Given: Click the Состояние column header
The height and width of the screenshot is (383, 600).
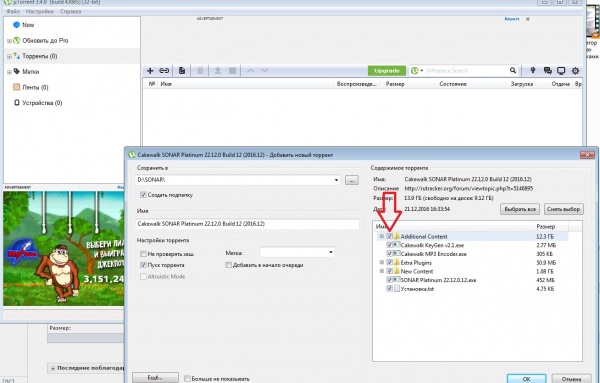Looking at the screenshot, I should [453, 84].
